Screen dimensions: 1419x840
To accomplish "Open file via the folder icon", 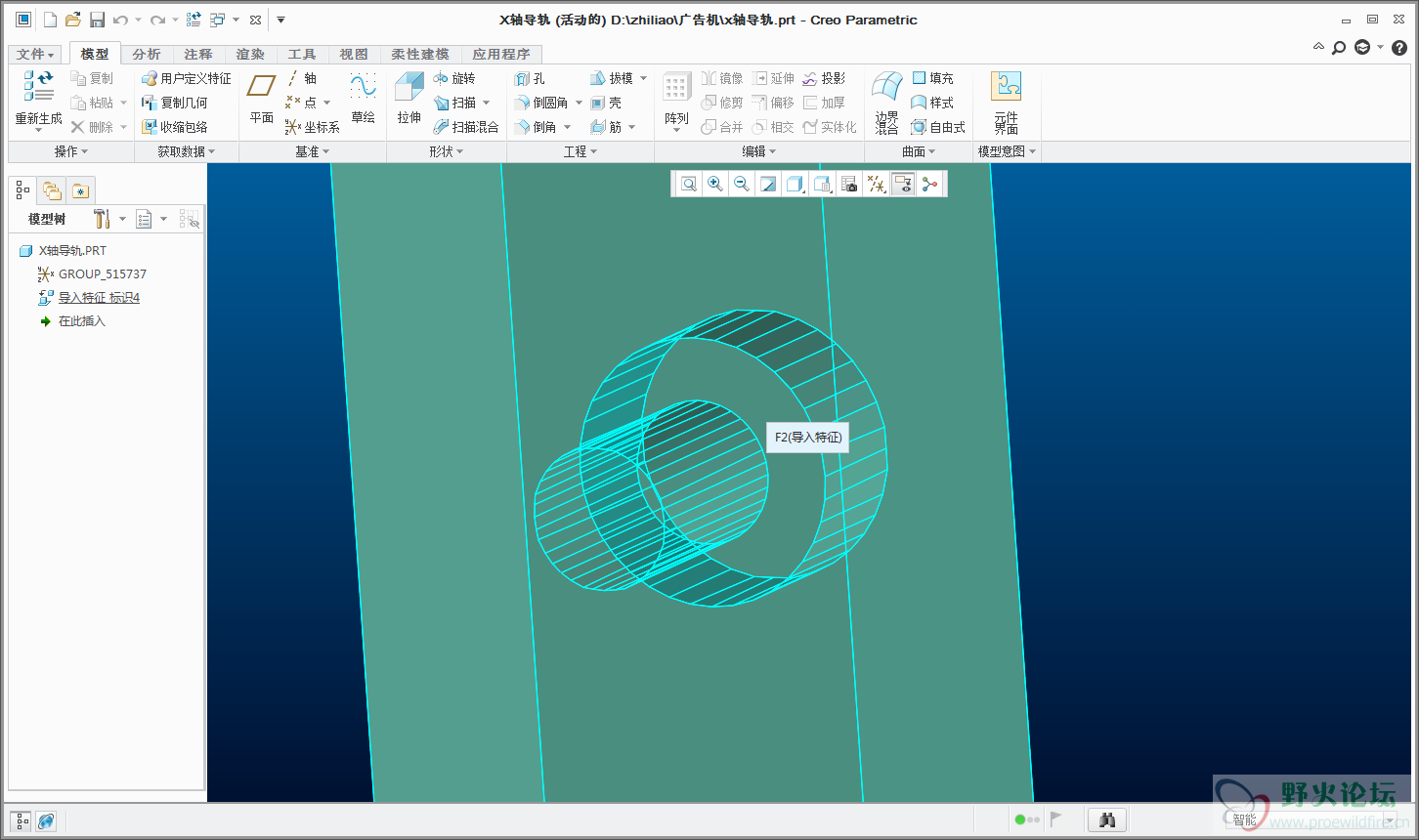I will point(73,20).
